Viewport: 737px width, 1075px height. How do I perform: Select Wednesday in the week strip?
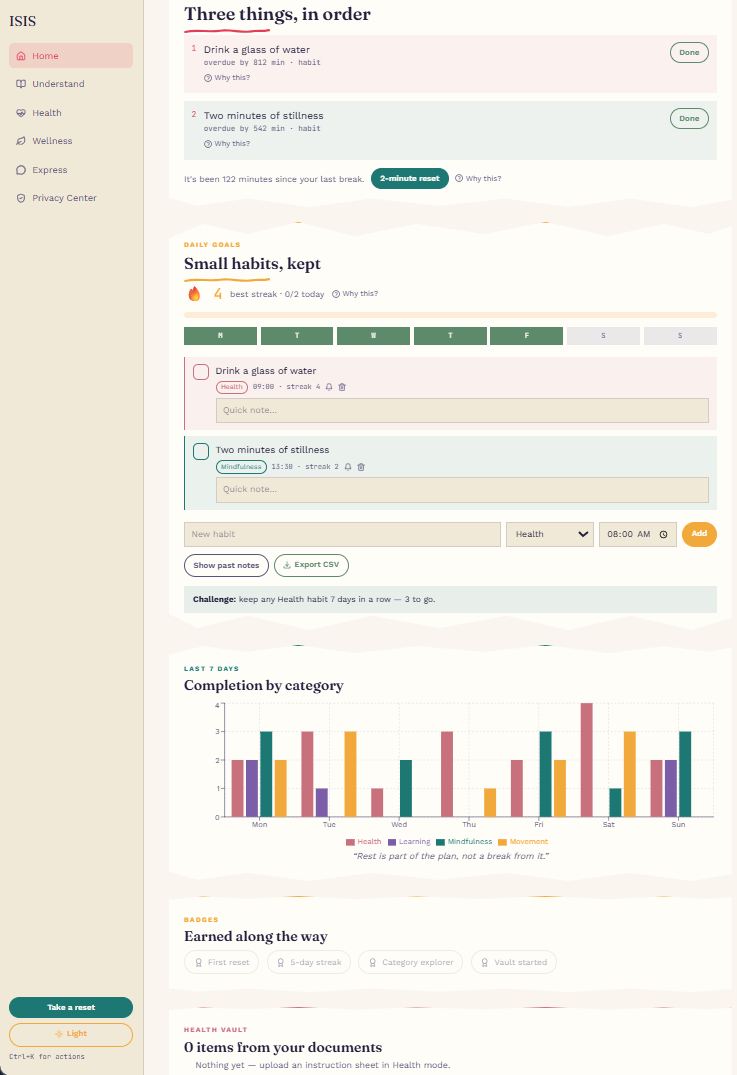tap(373, 335)
